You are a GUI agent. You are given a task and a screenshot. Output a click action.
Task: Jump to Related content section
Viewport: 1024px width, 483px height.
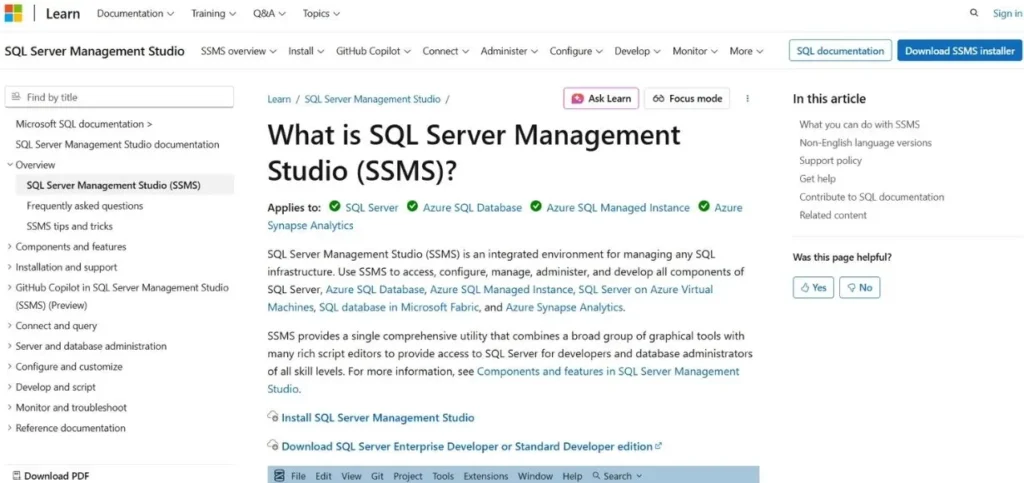coord(833,215)
